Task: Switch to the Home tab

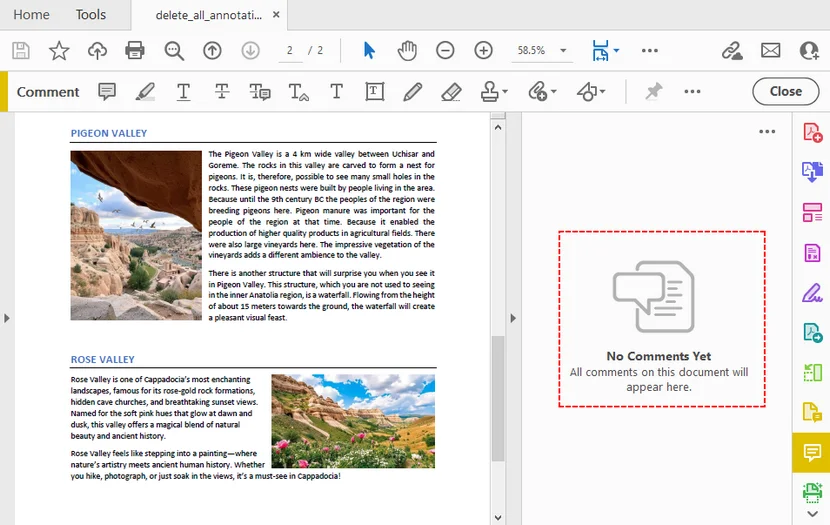Action: [31, 15]
